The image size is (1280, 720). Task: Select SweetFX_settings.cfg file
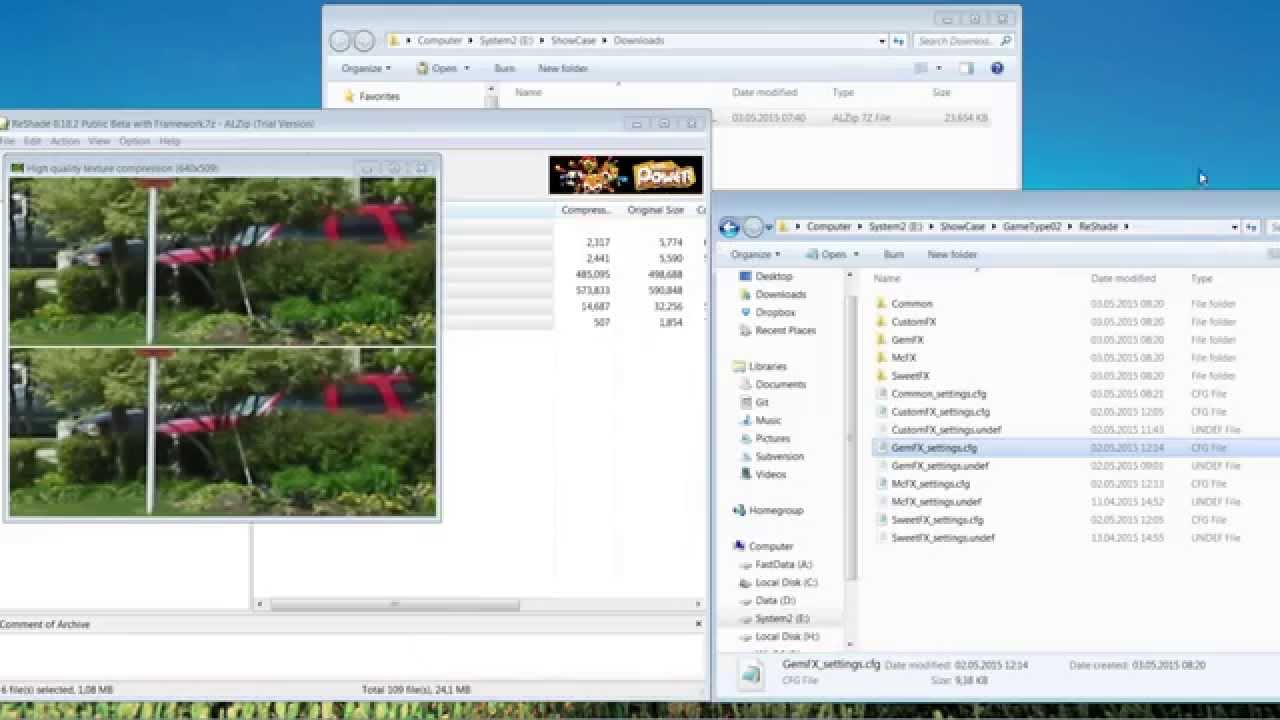coord(937,520)
